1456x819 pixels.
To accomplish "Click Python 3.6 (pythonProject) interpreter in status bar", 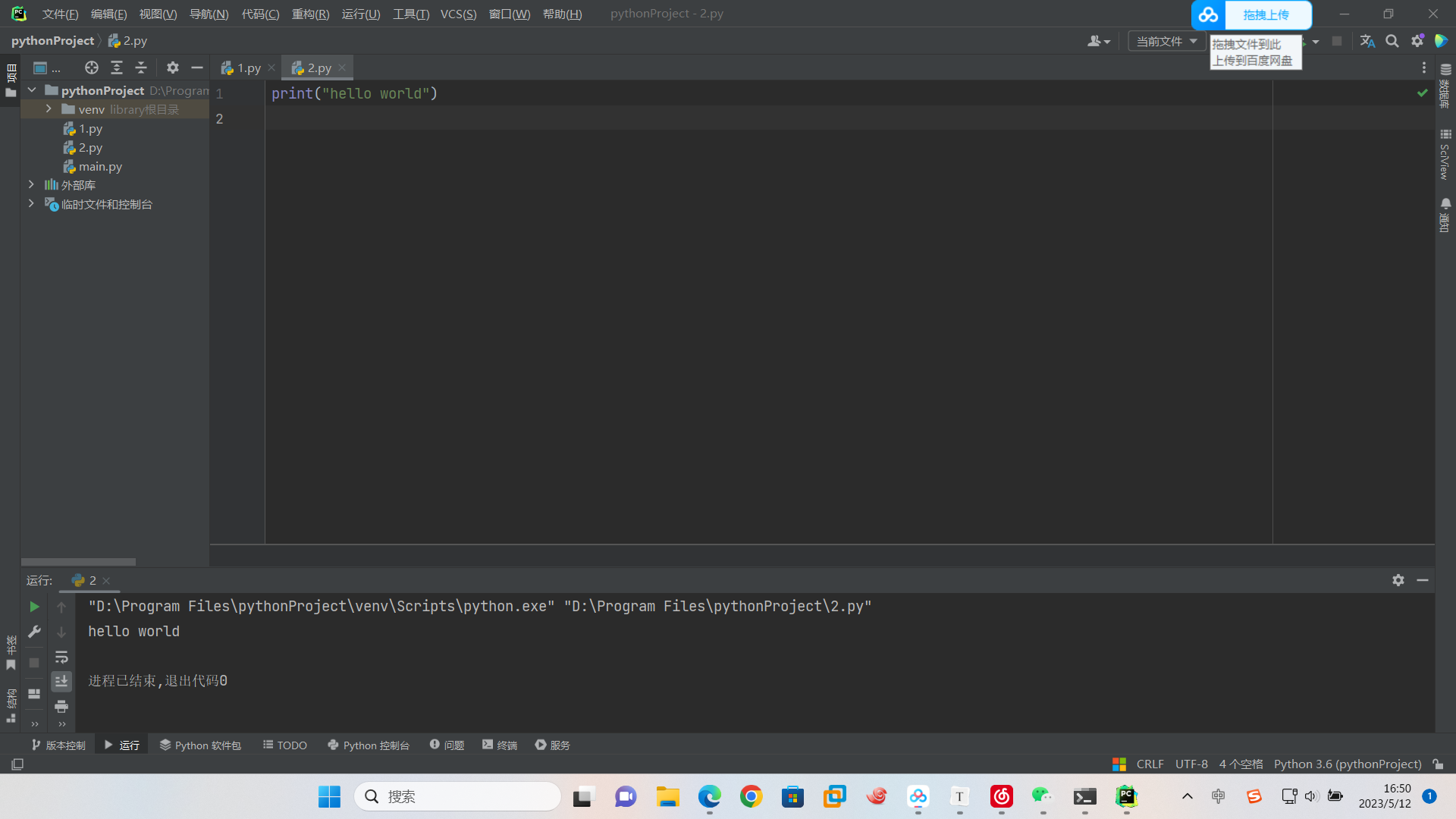I will tap(1348, 764).
